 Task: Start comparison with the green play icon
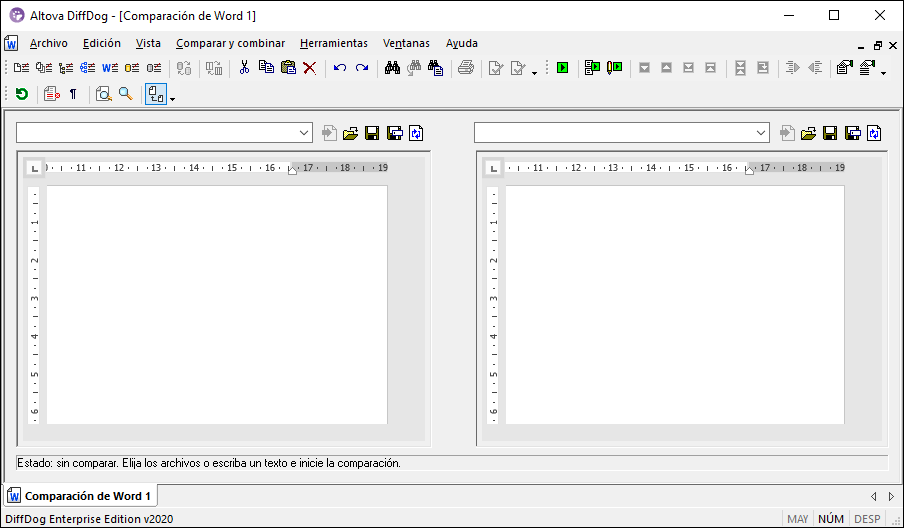click(x=563, y=68)
